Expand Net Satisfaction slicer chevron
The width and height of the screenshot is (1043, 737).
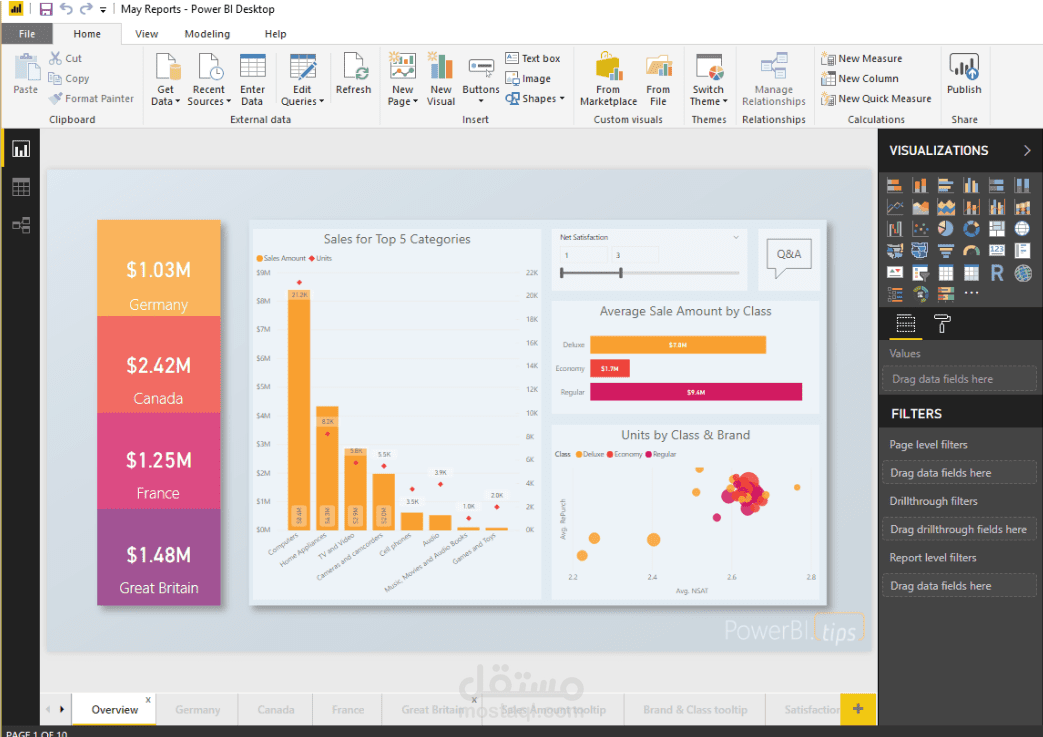[736, 237]
